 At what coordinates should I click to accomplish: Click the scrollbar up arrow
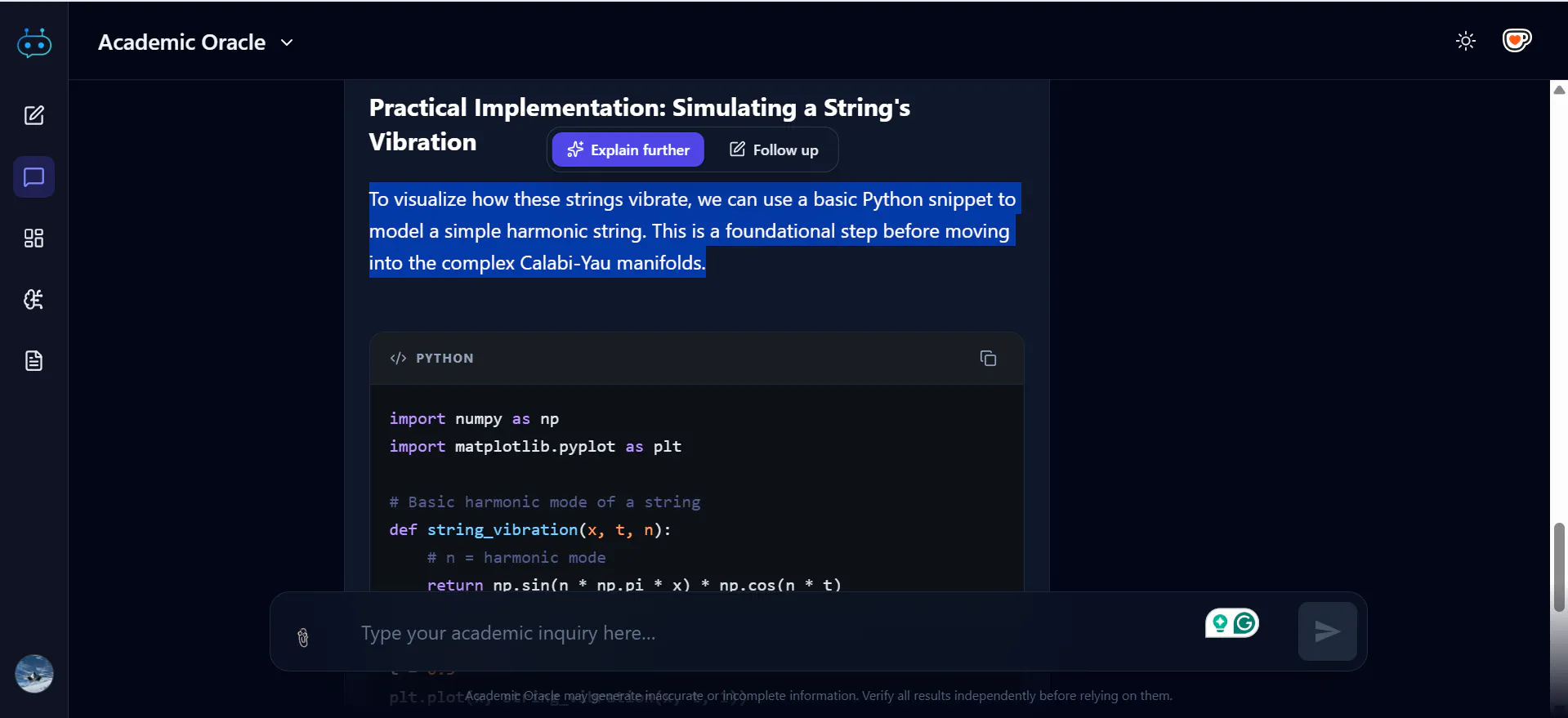pos(1559,90)
